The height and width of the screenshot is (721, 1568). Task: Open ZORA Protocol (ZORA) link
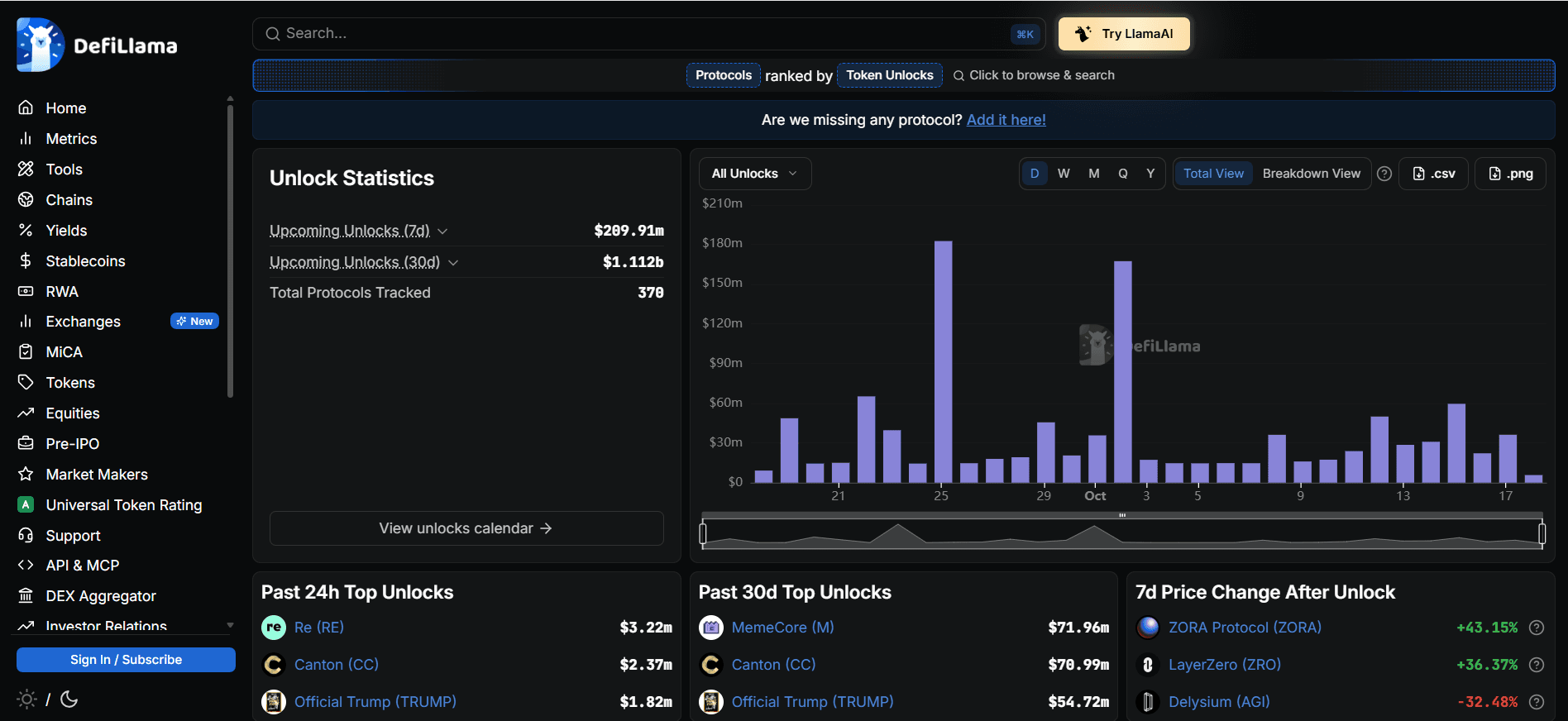coord(1245,628)
